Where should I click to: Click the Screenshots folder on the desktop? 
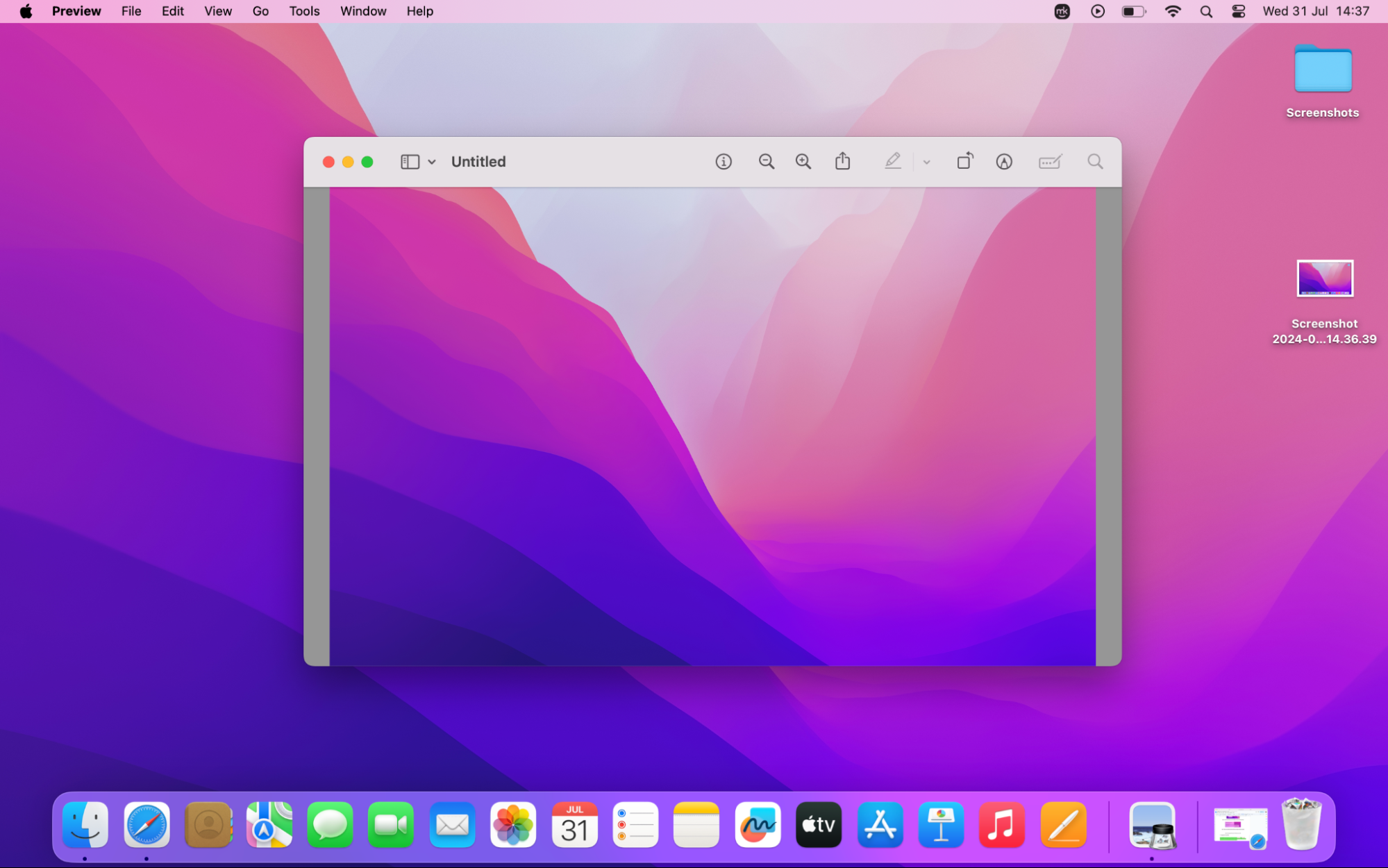point(1322,69)
